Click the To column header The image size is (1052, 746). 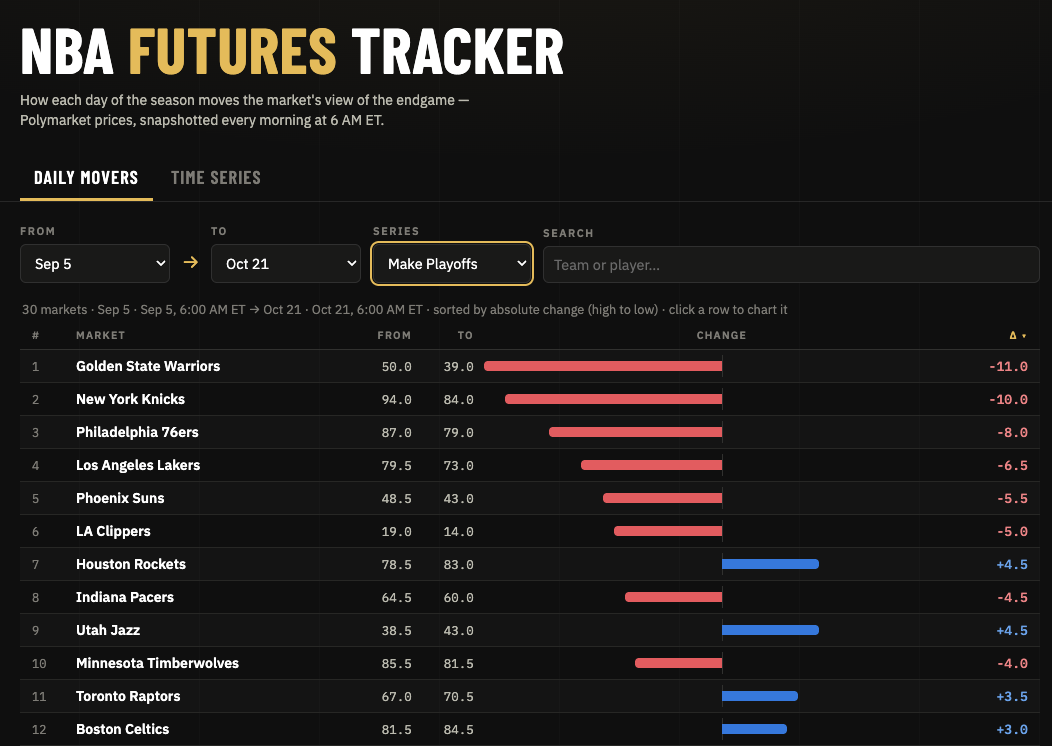[465, 335]
